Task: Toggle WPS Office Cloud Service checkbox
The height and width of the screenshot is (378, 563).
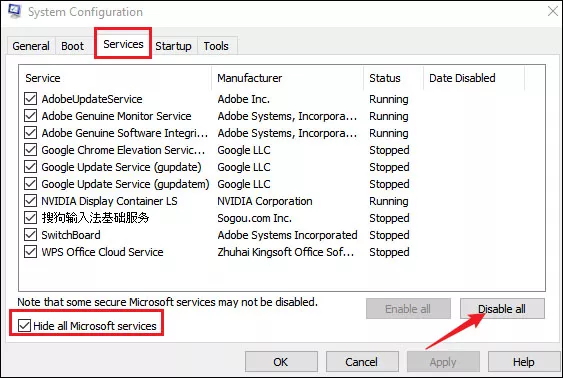Action: pos(31,252)
